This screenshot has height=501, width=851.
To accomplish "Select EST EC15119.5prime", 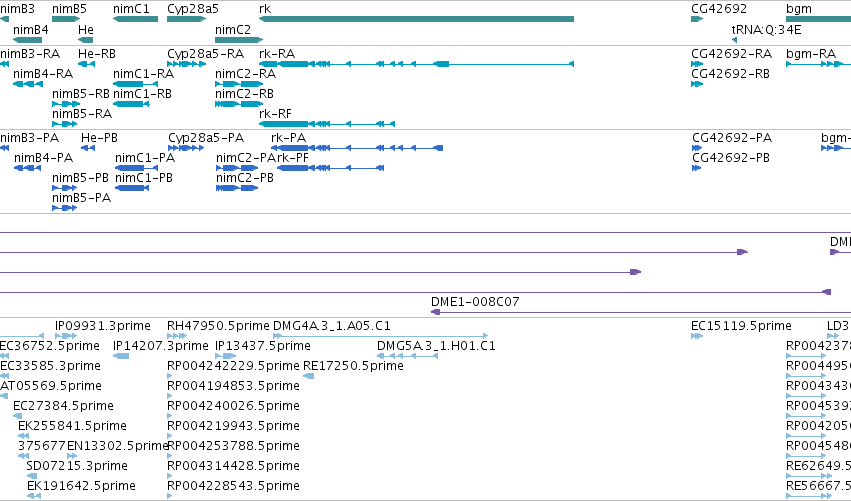I will [x=741, y=326].
